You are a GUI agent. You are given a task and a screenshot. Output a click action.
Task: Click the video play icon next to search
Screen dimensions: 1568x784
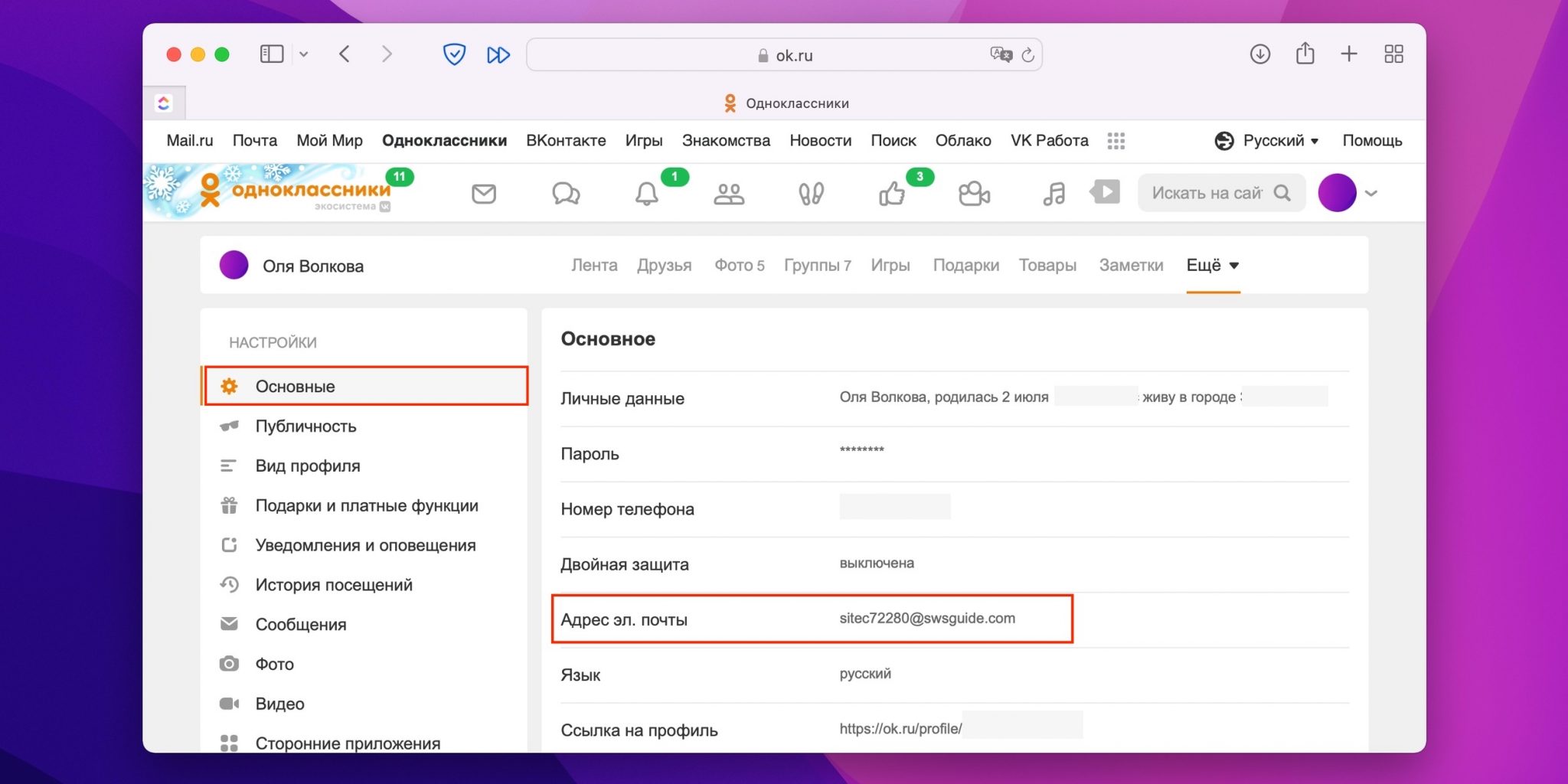pos(1105,191)
